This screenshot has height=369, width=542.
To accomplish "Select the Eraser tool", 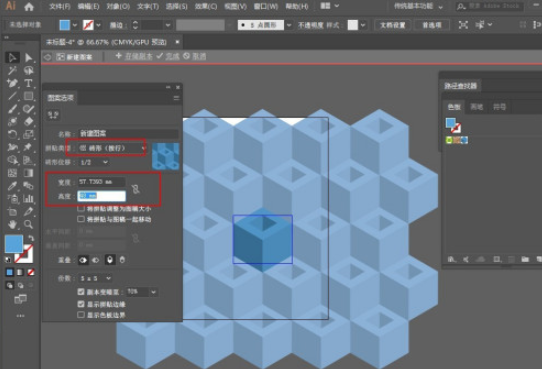I will pyautogui.click(x=28, y=122).
